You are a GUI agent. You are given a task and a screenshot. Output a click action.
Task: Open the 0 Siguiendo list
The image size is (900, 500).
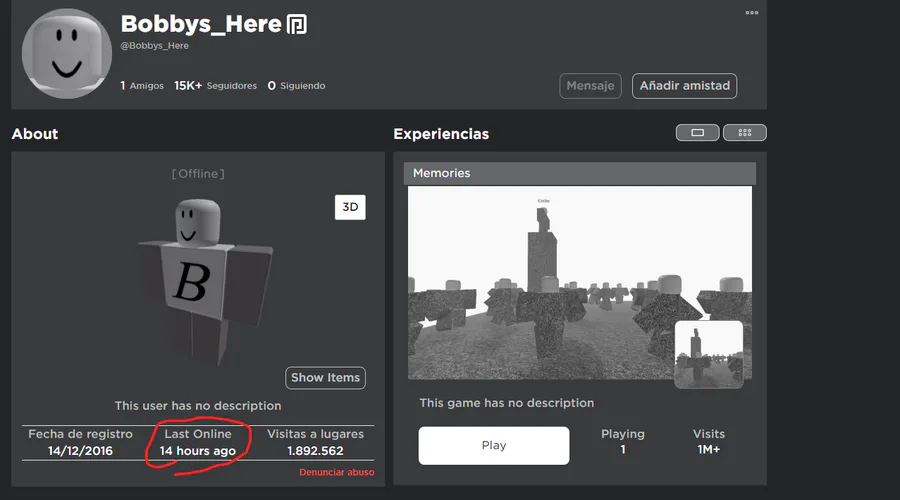coord(296,86)
